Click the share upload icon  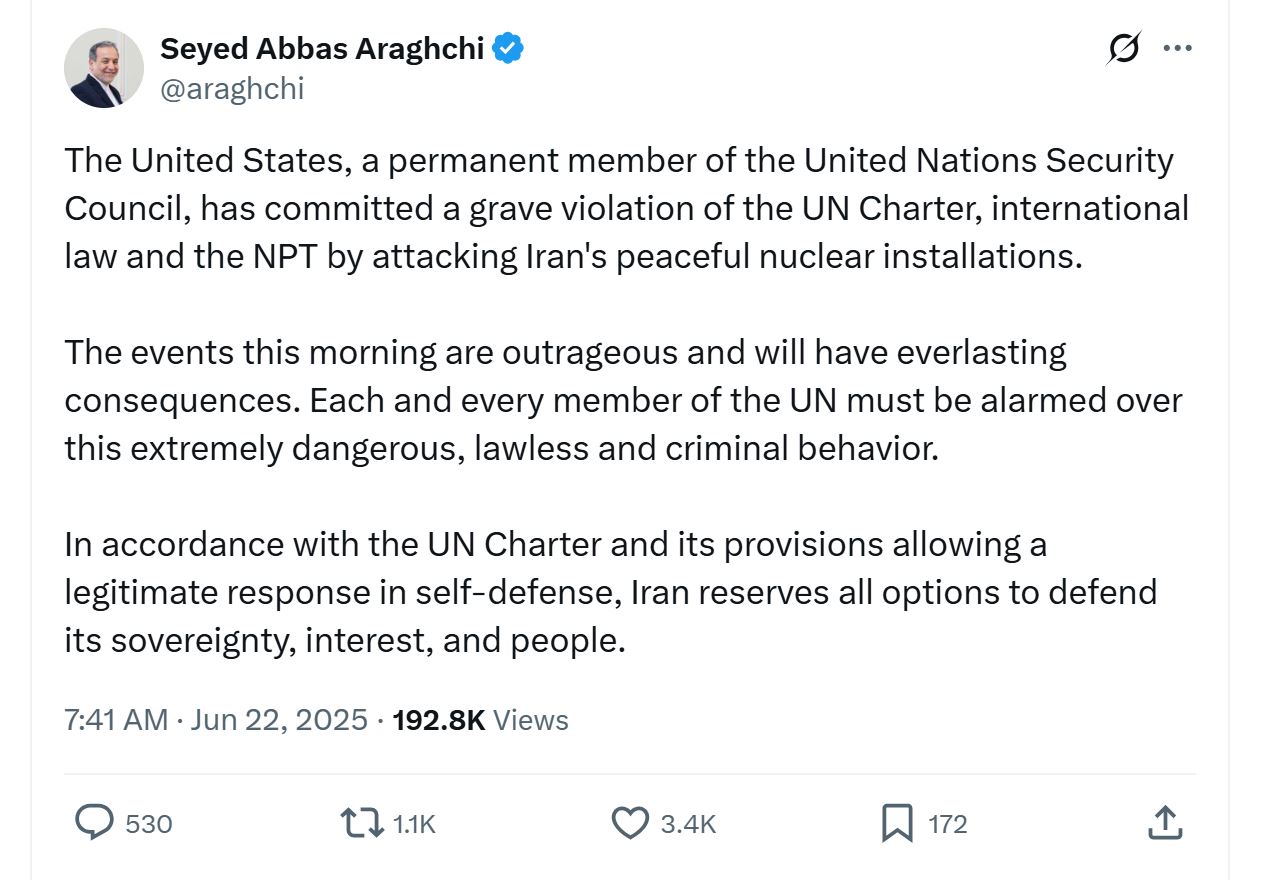(x=1164, y=823)
